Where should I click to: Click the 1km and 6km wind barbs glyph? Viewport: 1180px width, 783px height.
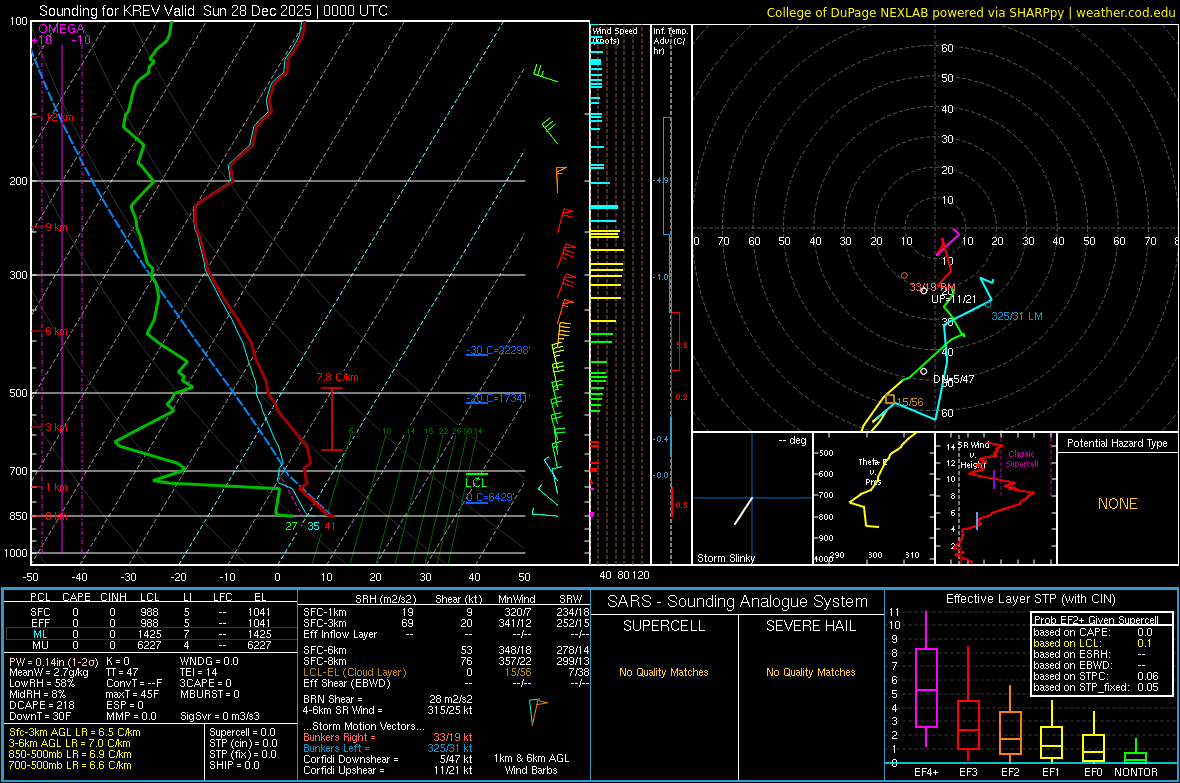click(x=537, y=710)
